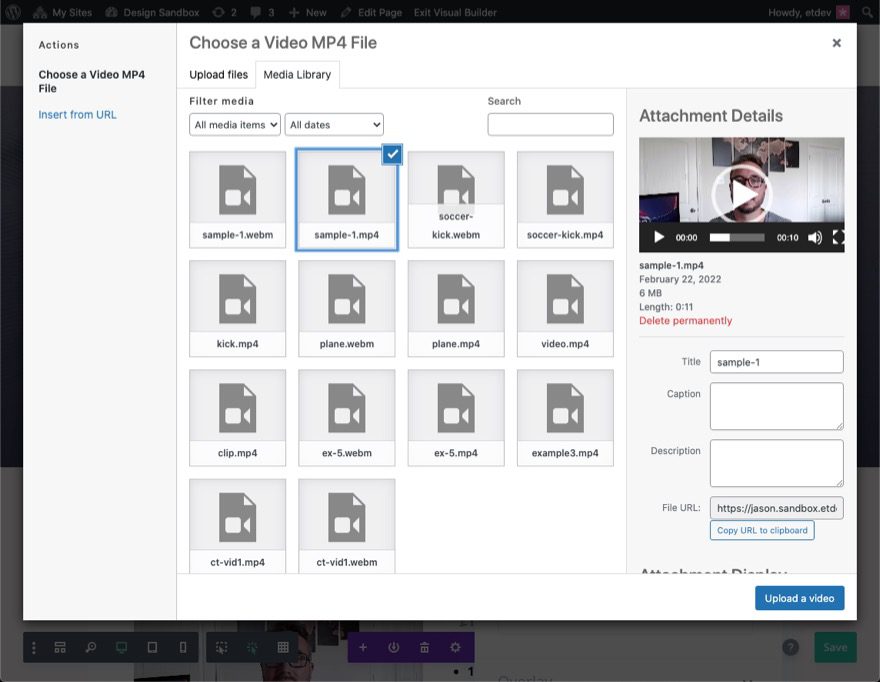Screen dimensions: 880x682
Task: Deselect the checkbox on sample-1.mp4
Action: coord(392,154)
